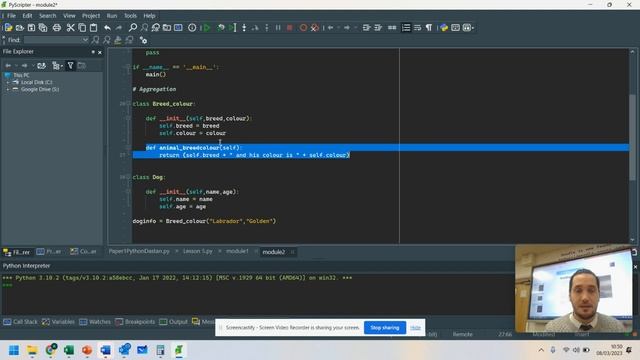Switch to Paper1PythonDastan.py tab
Image resolution: width=640 pixels, height=360 pixels.
point(139,251)
